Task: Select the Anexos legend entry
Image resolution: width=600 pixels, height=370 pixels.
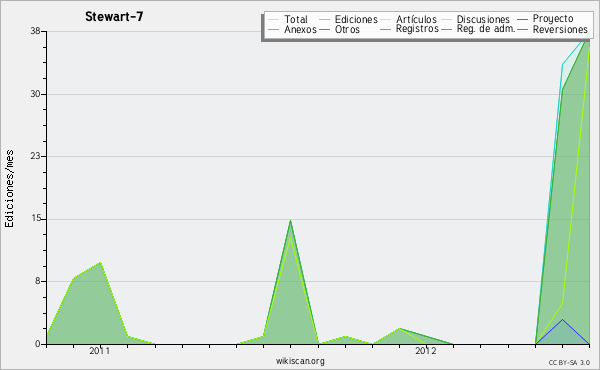Action: pos(292,29)
